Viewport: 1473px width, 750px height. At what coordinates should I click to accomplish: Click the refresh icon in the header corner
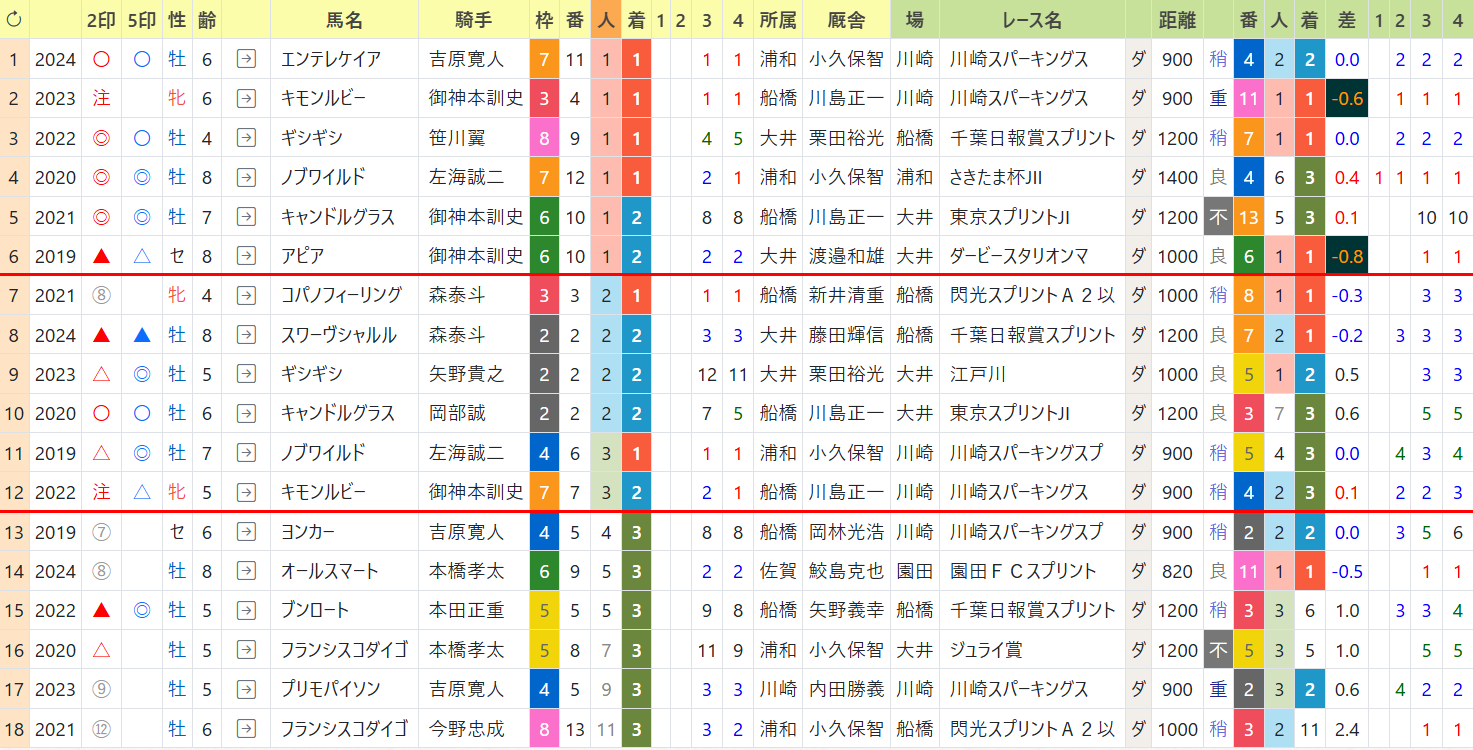click(x=14, y=19)
